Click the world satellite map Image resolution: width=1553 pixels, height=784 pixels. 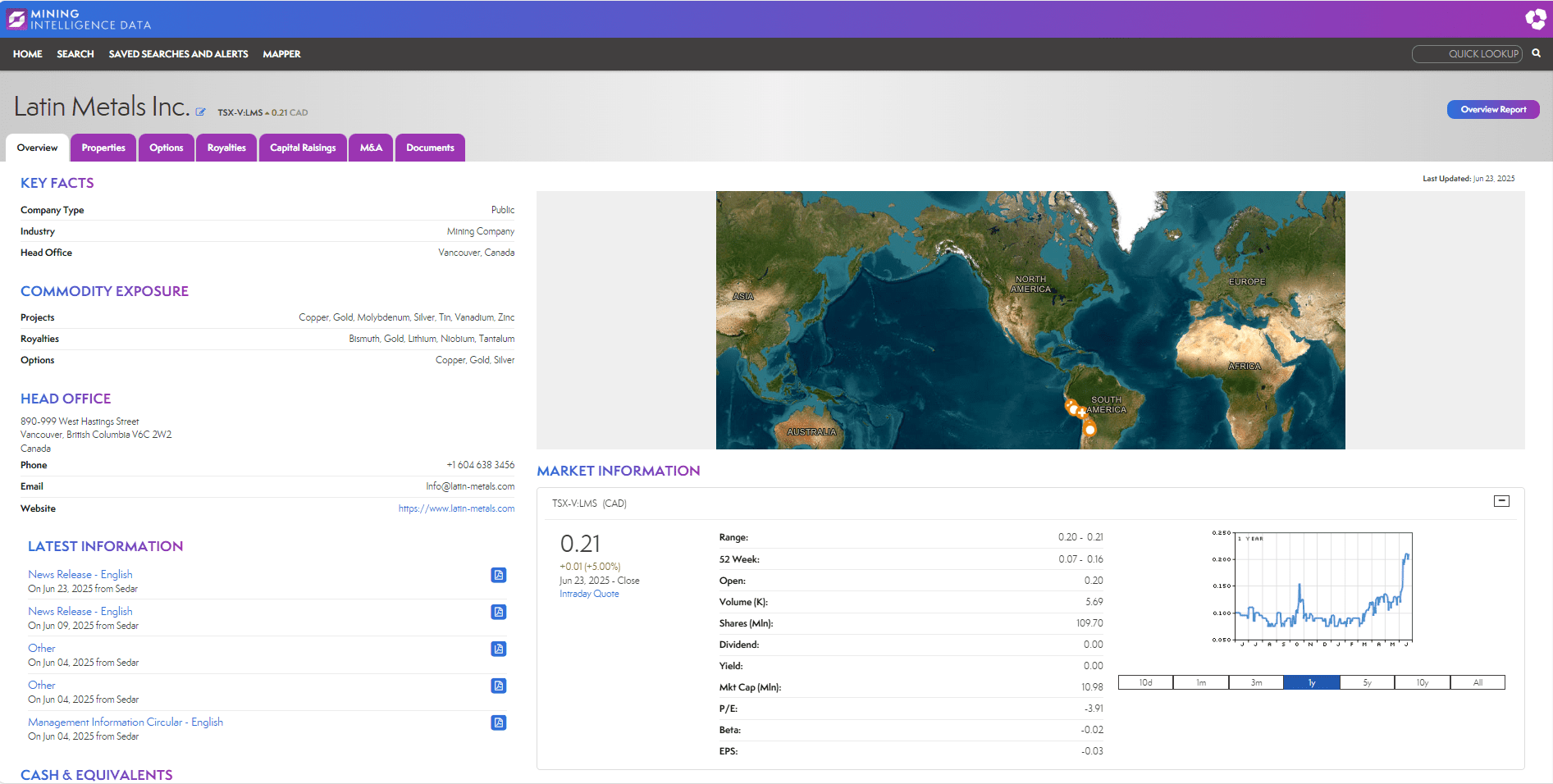pyautogui.click(x=1030, y=320)
